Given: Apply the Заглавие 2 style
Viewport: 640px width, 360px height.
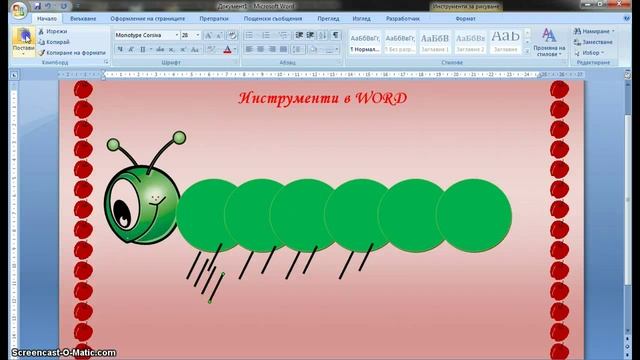Looking at the screenshot, I should 470,42.
